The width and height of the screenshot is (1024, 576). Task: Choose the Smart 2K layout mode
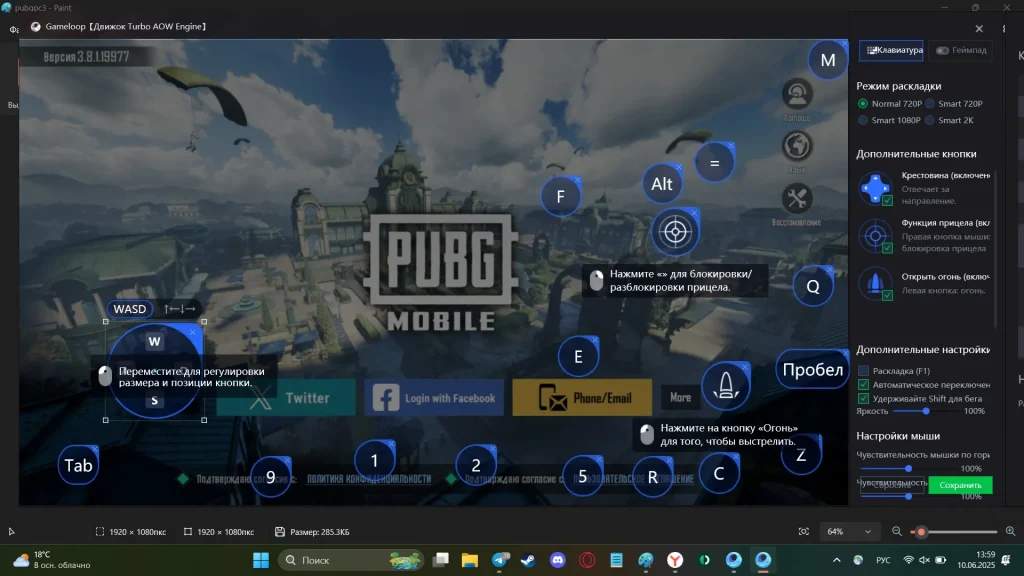[x=930, y=120]
